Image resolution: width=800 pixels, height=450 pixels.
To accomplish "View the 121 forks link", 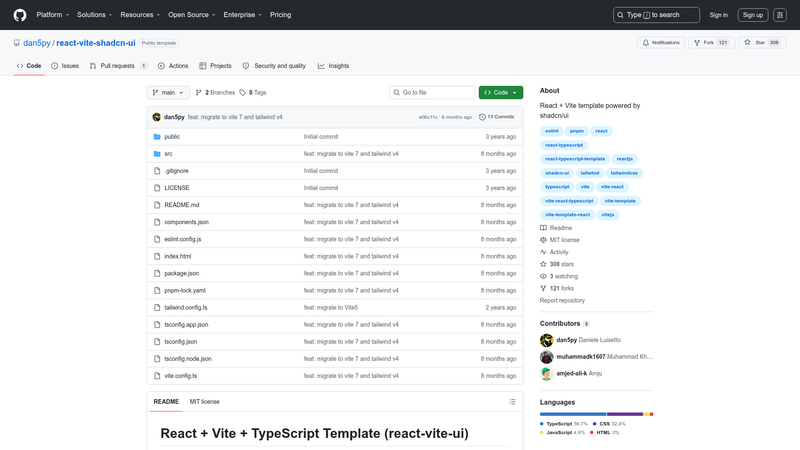I will [557, 288].
